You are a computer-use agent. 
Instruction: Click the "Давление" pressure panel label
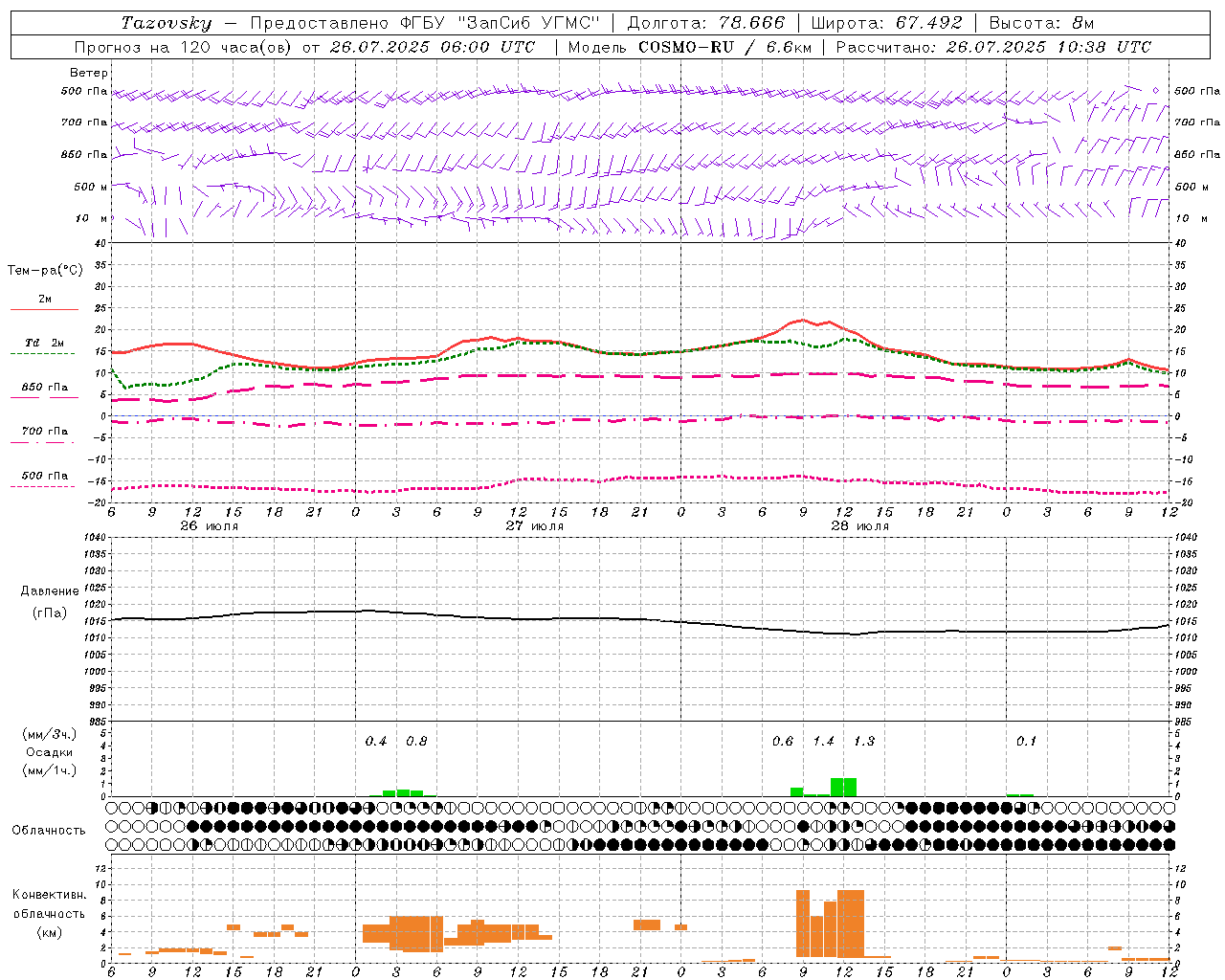coord(50,591)
